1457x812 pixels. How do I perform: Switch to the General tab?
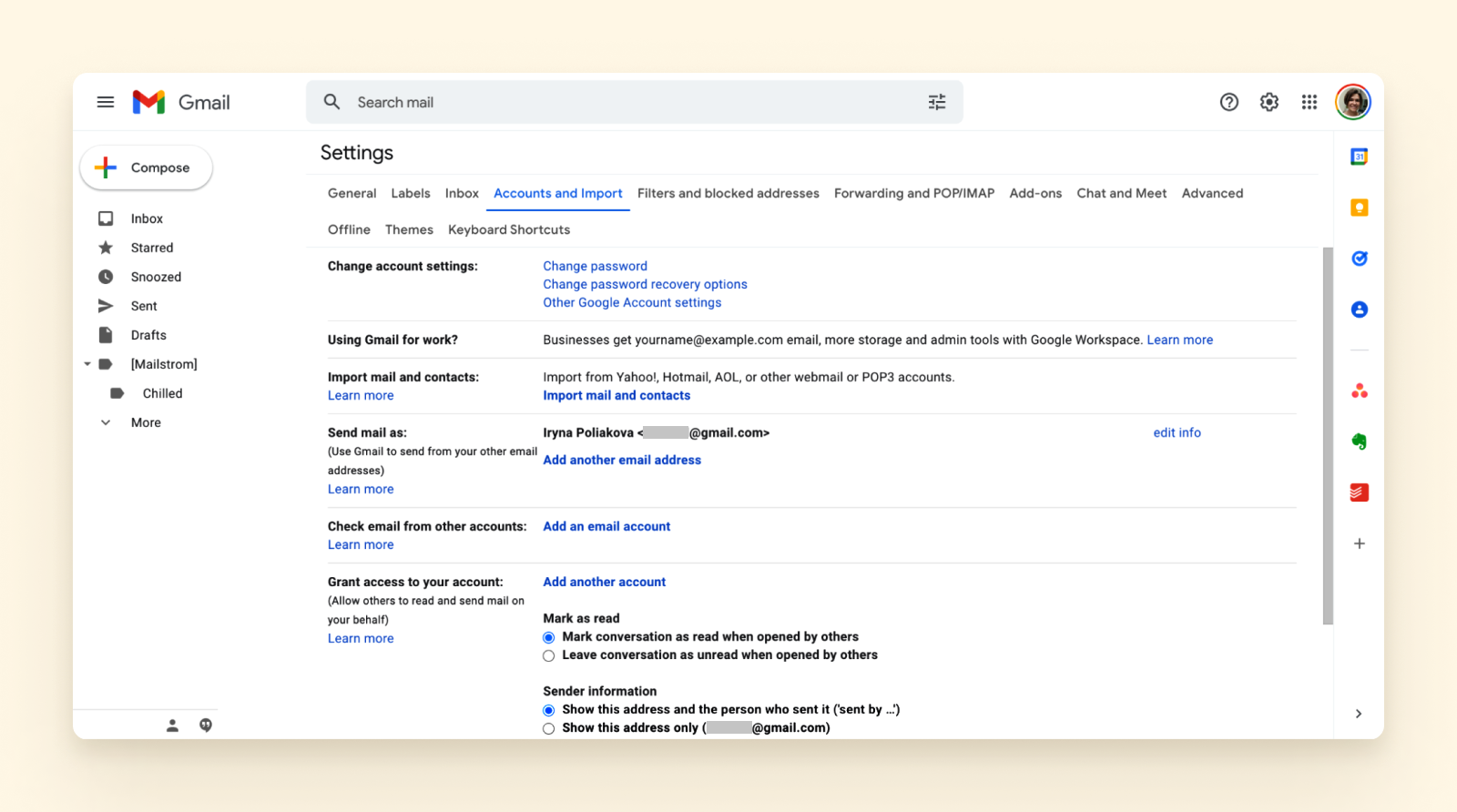click(x=352, y=193)
